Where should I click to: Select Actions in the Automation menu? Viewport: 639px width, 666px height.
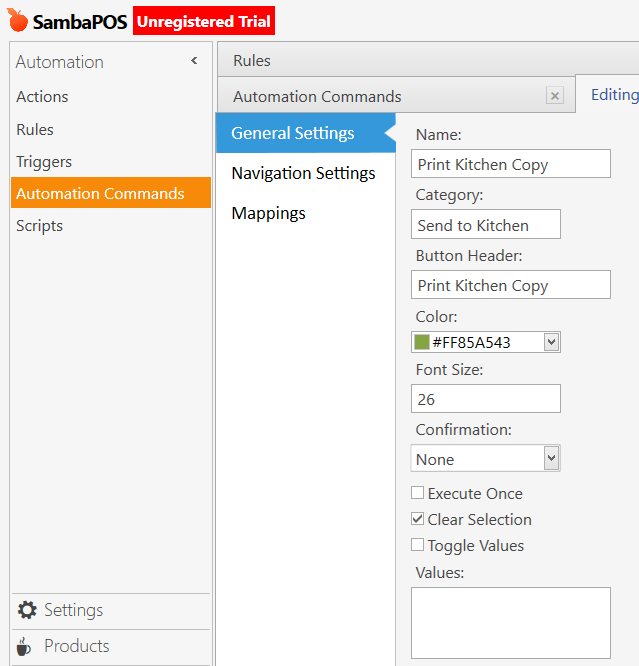42,97
